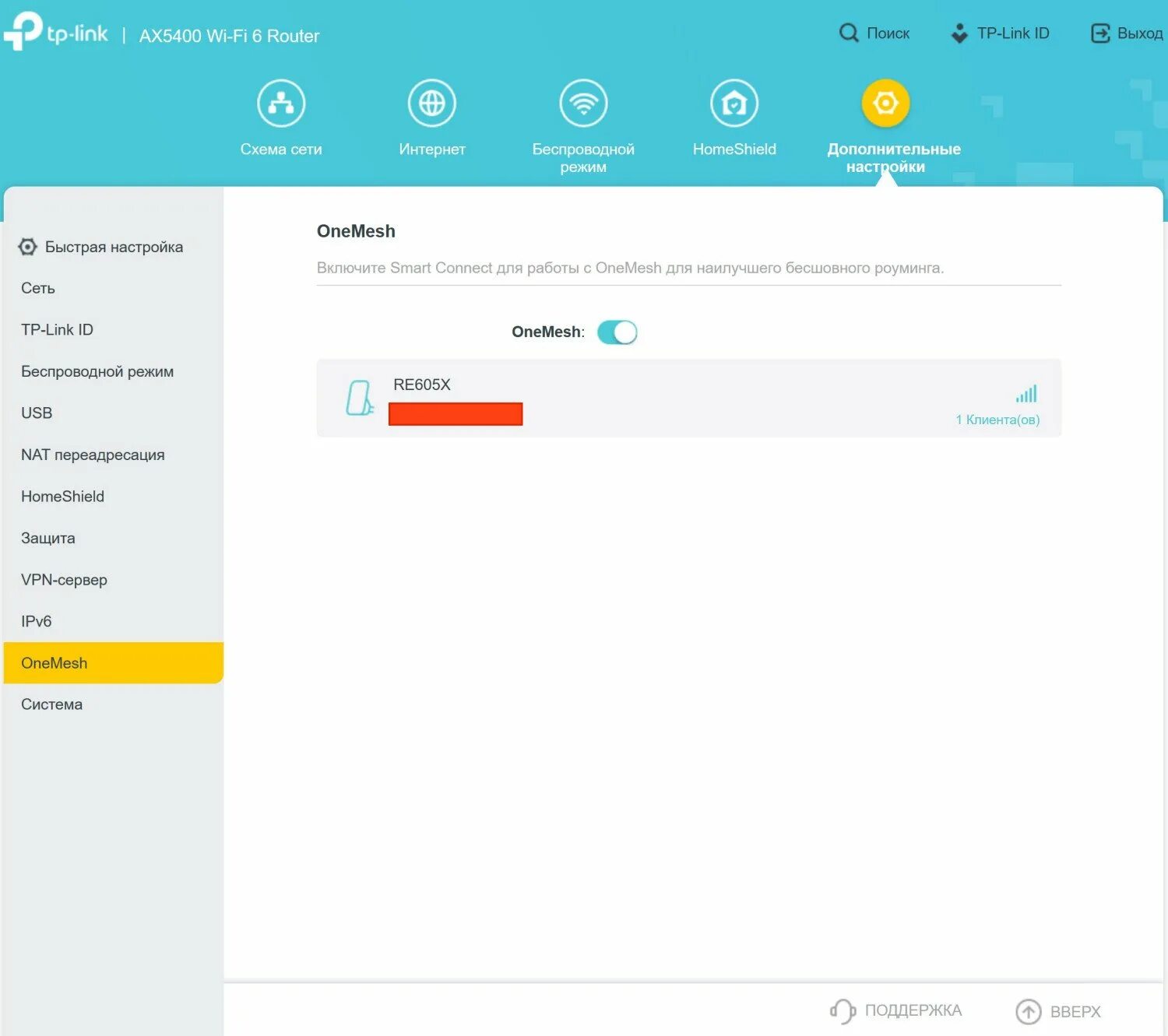Image resolution: width=1168 pixels, height=1036 pixels.
Task: Click the RE605X device name
Action: pos(422,385)
